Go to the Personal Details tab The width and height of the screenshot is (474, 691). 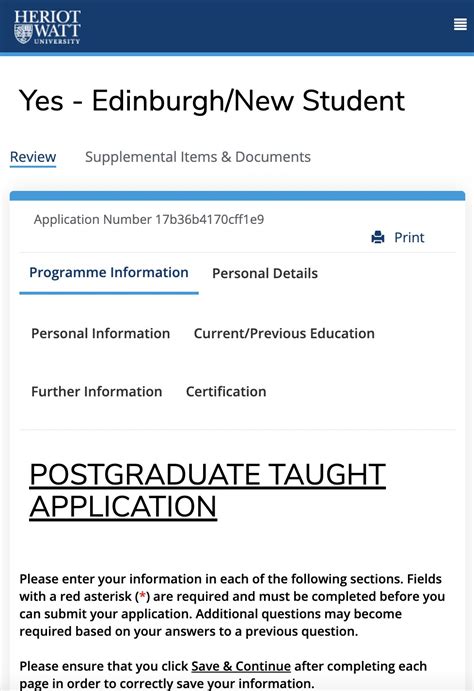[x=265, y=273]
